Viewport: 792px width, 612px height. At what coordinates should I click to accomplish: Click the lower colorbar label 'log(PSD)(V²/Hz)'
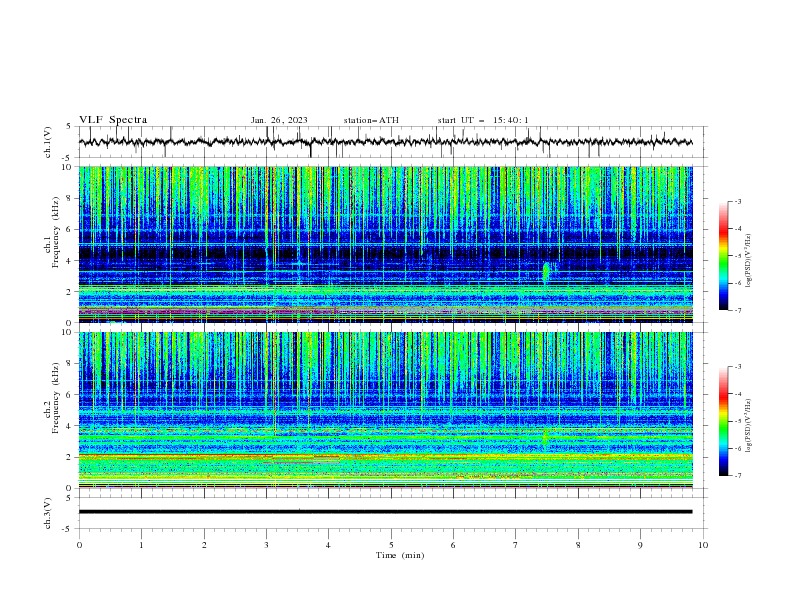[x=749, y=425]
